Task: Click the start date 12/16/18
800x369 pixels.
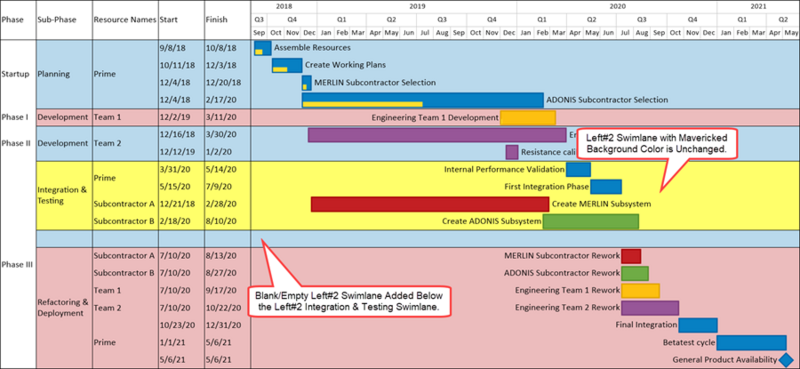Action: (177, 135)
